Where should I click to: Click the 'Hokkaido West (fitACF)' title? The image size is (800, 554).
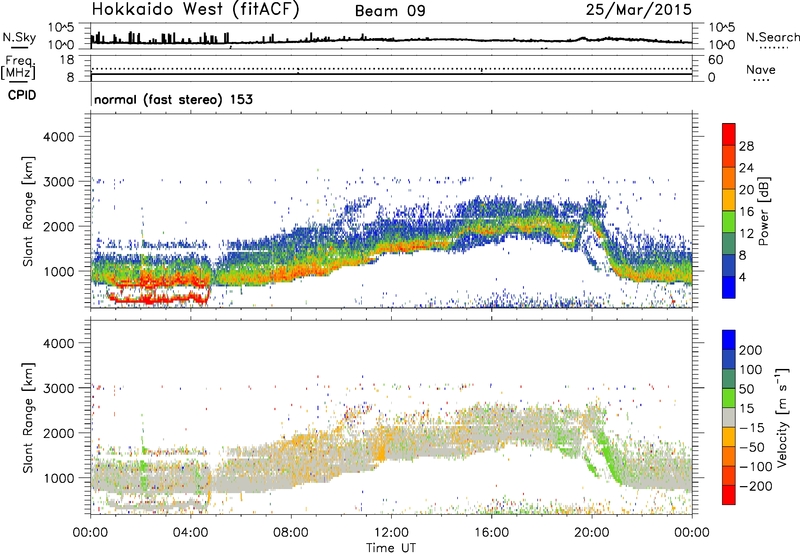[195, 10]
